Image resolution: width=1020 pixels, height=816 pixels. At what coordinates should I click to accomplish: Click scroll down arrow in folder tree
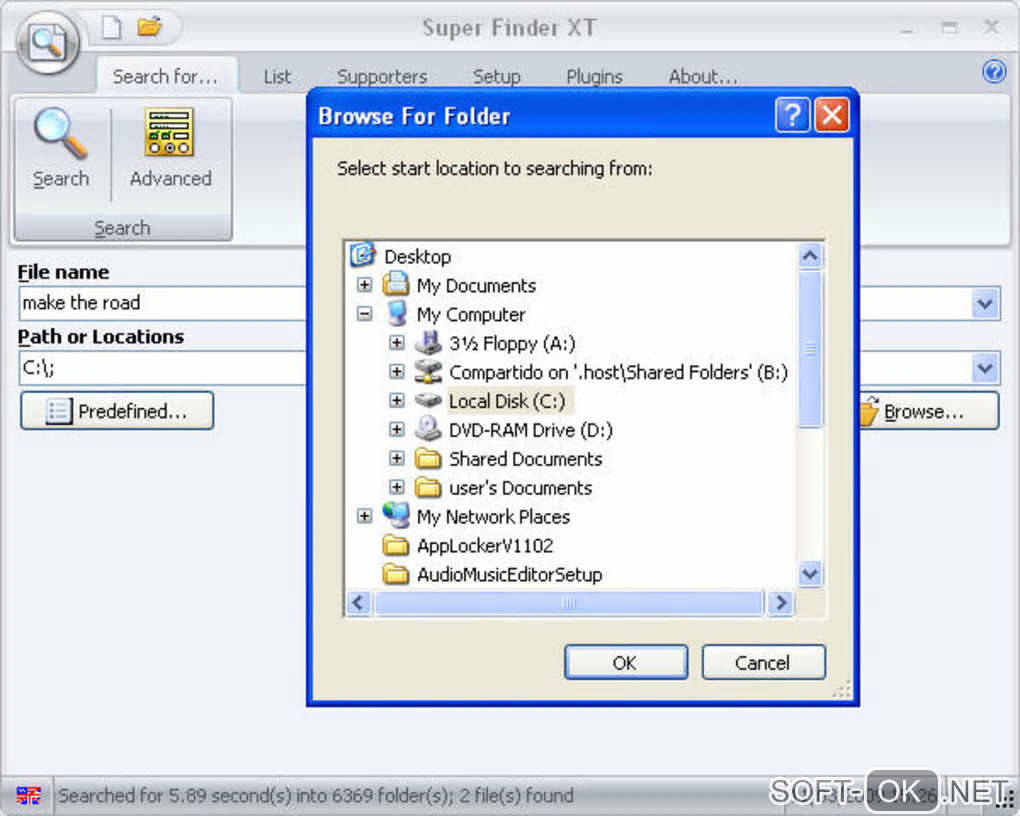point(810,574)
